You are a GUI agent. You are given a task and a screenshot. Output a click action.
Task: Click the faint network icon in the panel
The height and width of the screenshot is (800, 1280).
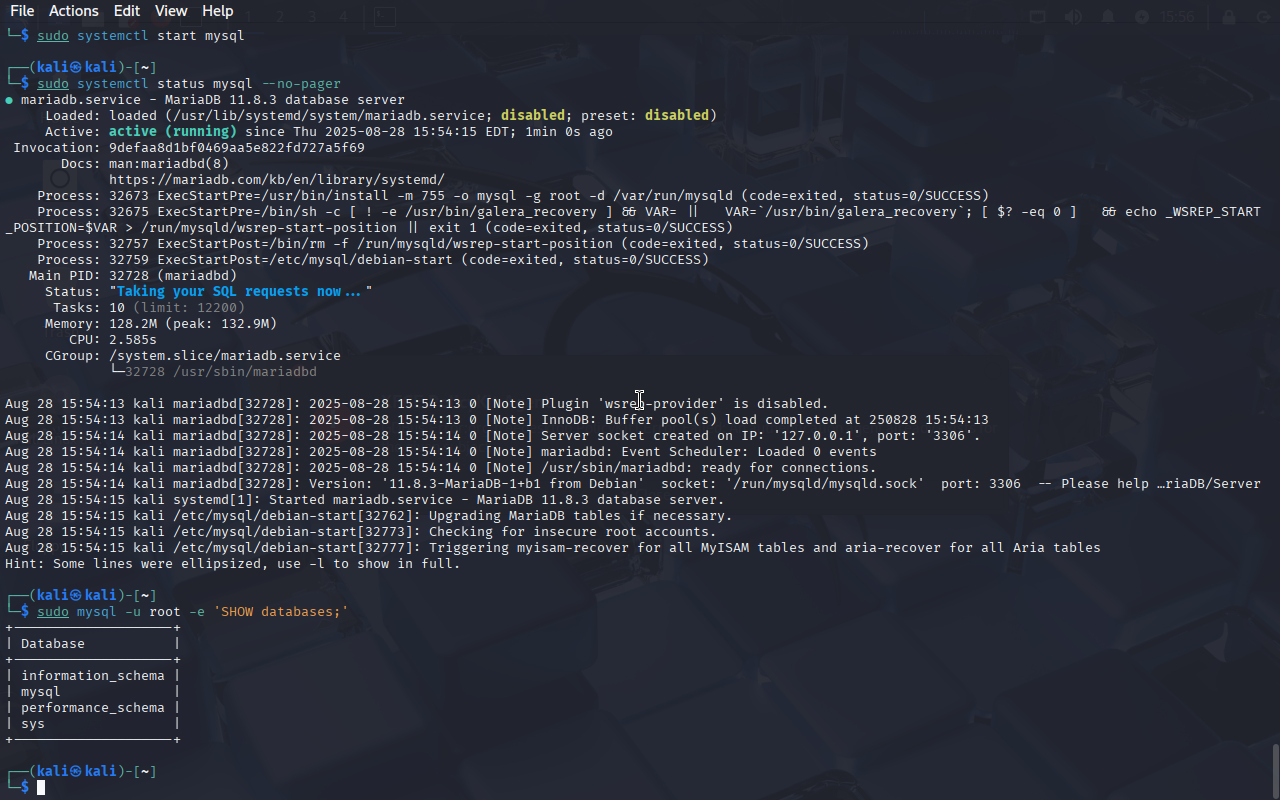pyautogui.click(x=1037, y=17)
